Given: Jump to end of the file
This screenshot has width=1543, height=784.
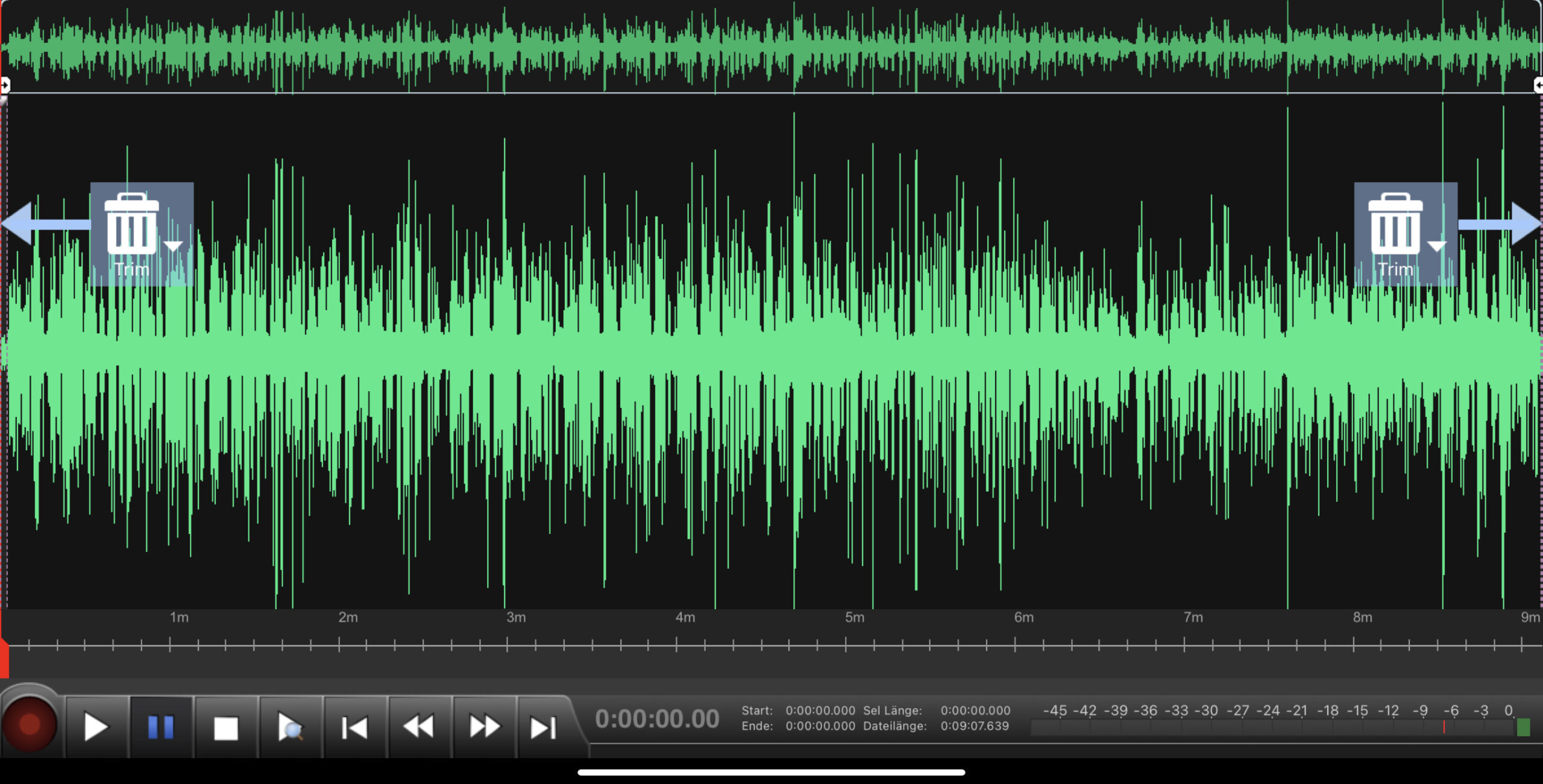Looking at the screenshot, I should [543, 727].
